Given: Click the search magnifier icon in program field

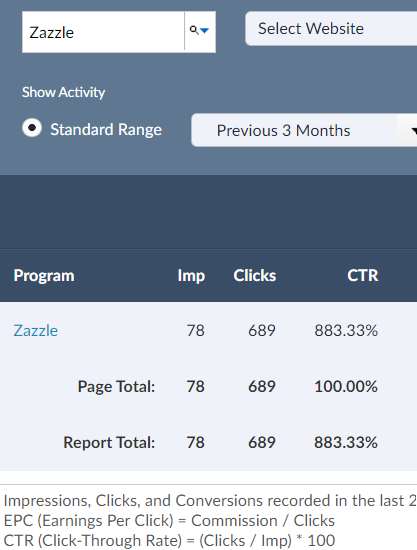Looking at the screenshot, I should 194,30.
